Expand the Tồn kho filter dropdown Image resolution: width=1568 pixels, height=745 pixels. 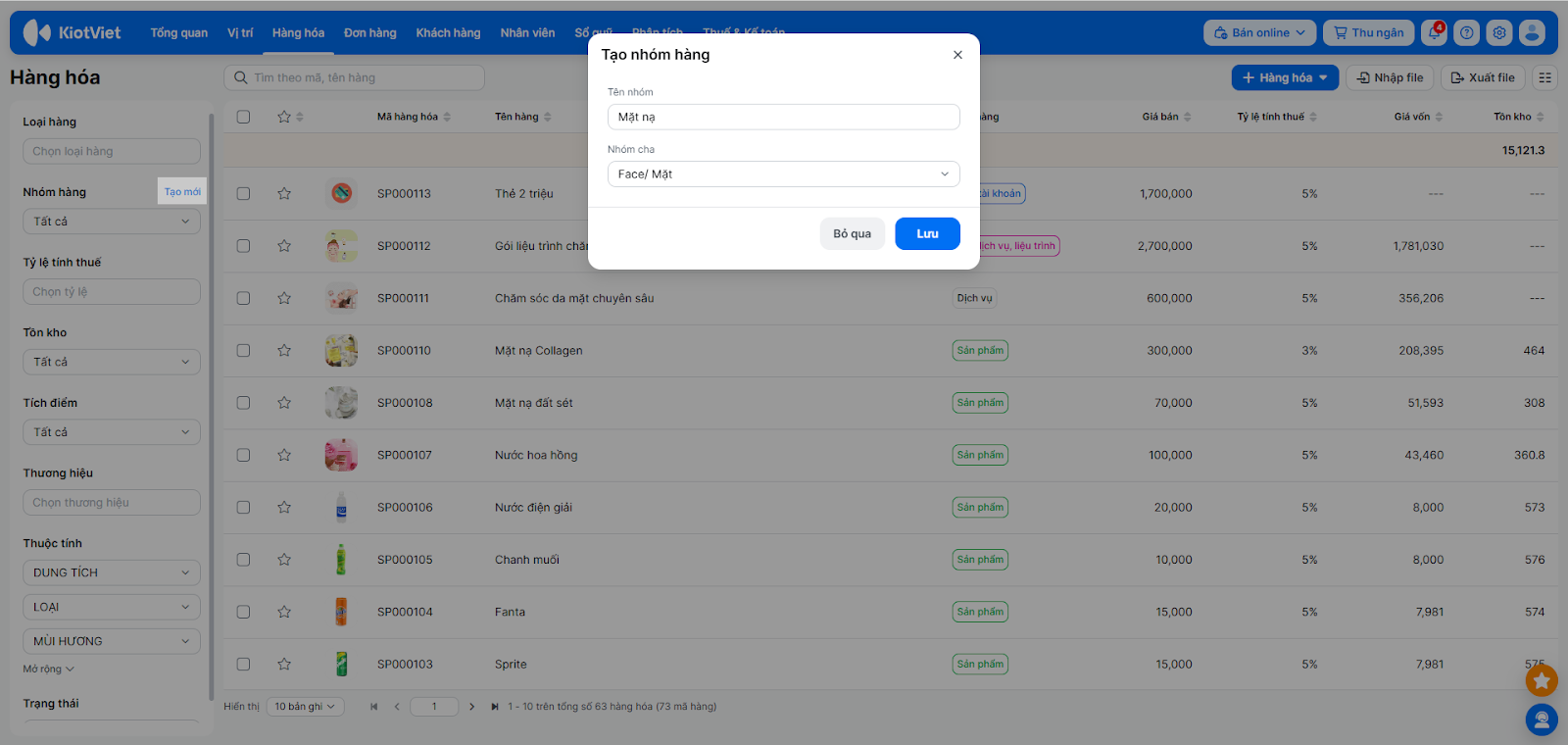pos(111,362)
